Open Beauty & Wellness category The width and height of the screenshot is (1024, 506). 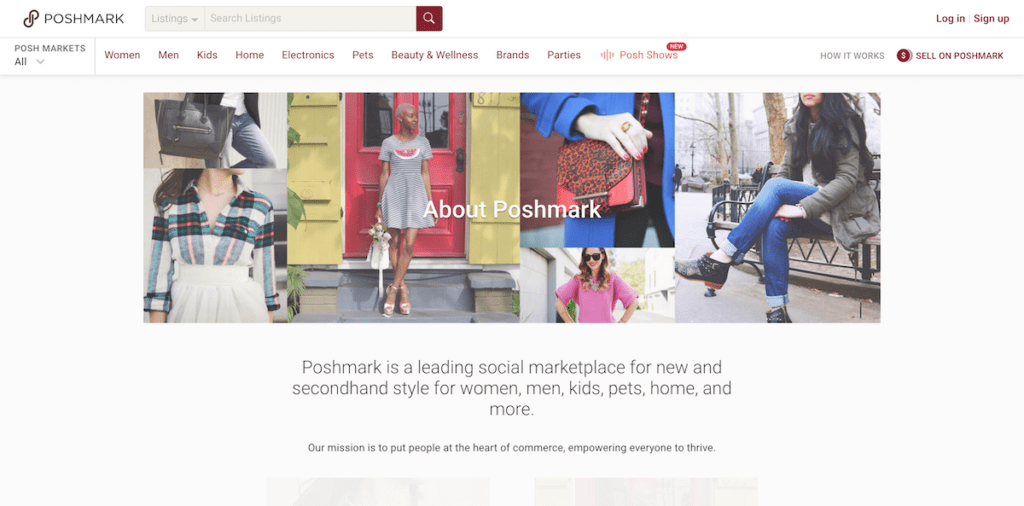pos(434,55)
